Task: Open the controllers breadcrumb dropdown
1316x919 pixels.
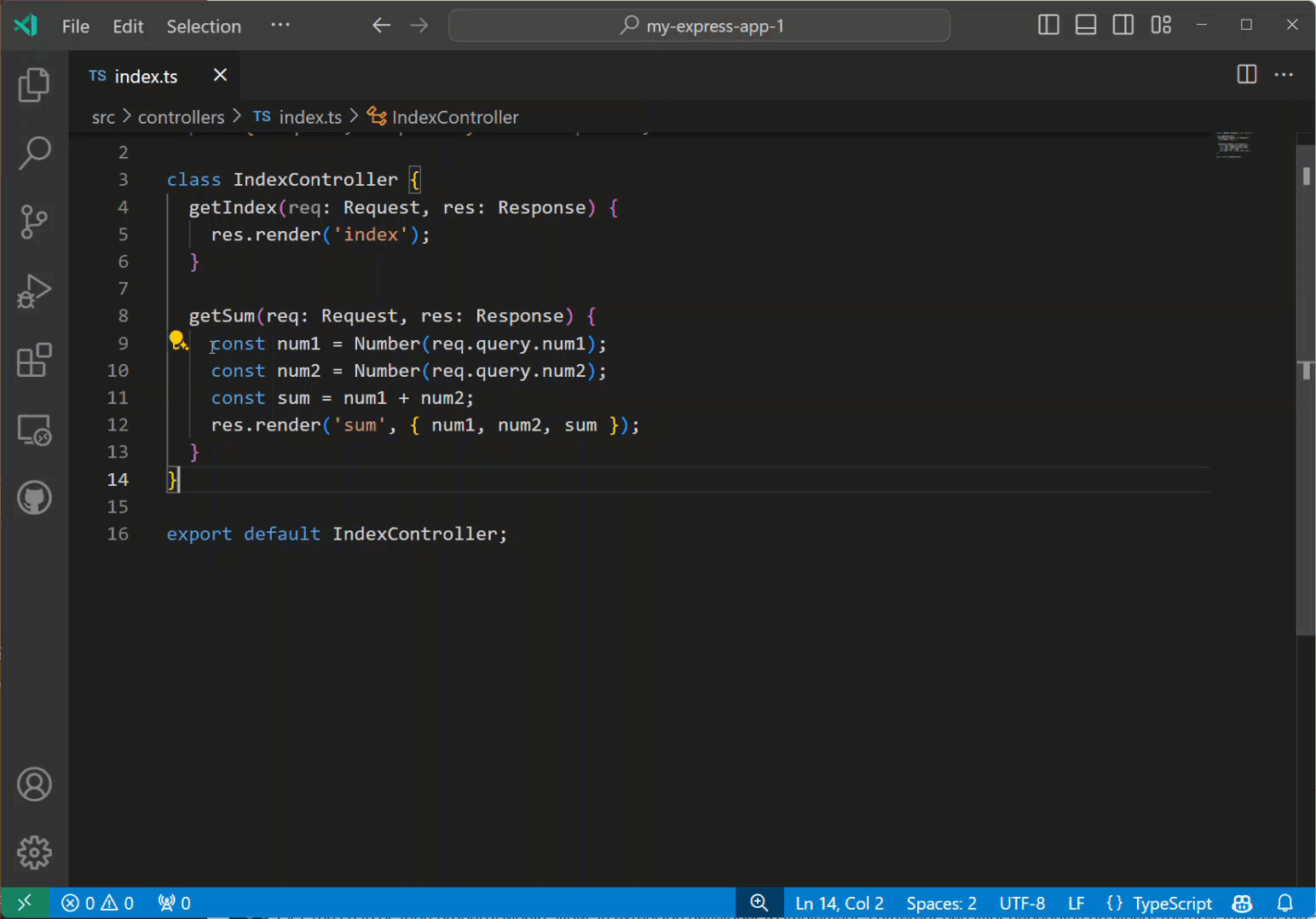Action: (181, 117)
